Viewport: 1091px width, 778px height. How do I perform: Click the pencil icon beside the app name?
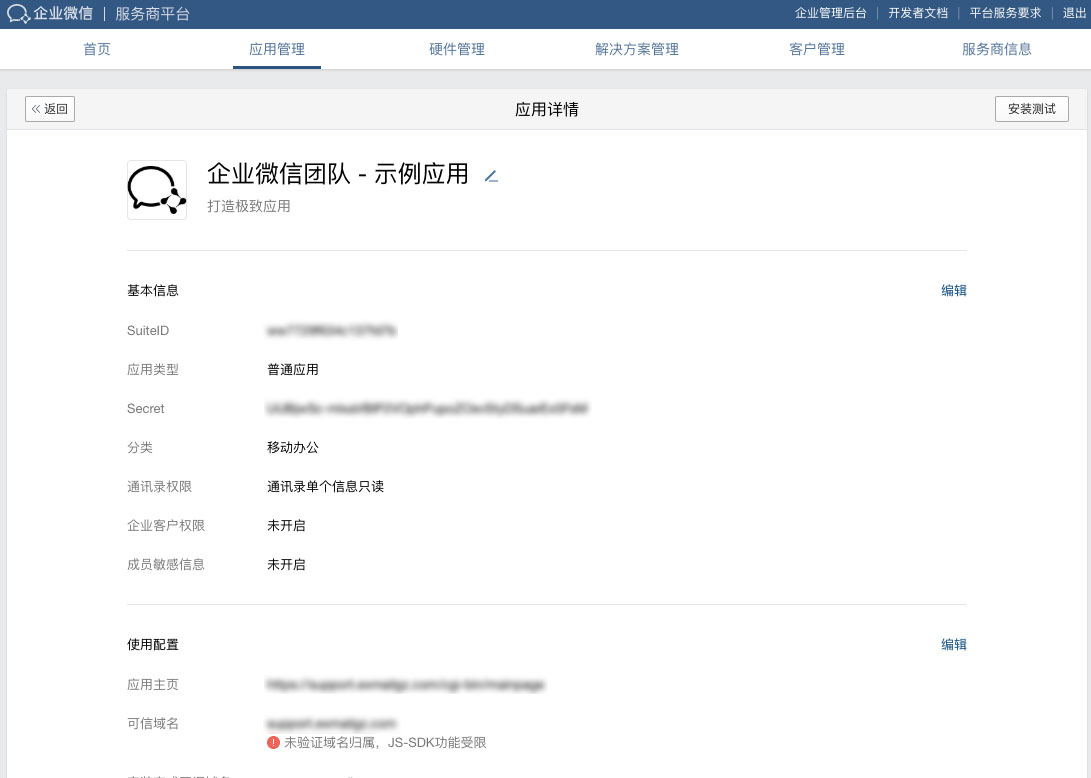[x=491, y=177]
